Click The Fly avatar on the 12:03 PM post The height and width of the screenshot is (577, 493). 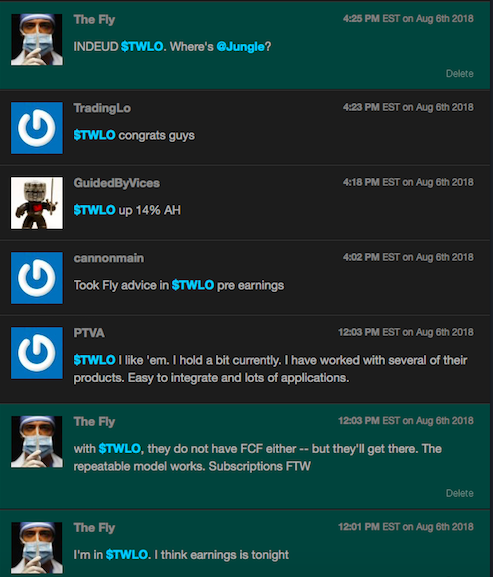point(37,442)
